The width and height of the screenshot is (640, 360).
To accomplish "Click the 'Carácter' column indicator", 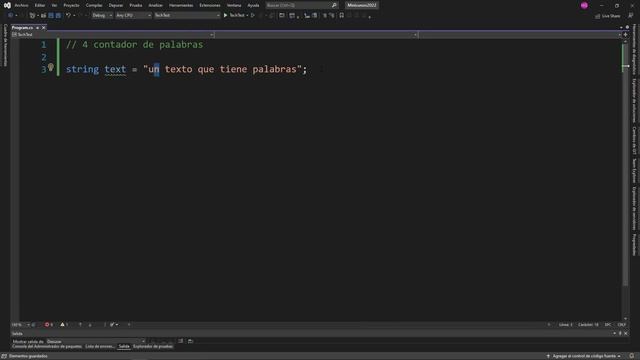I will (588, 325).
